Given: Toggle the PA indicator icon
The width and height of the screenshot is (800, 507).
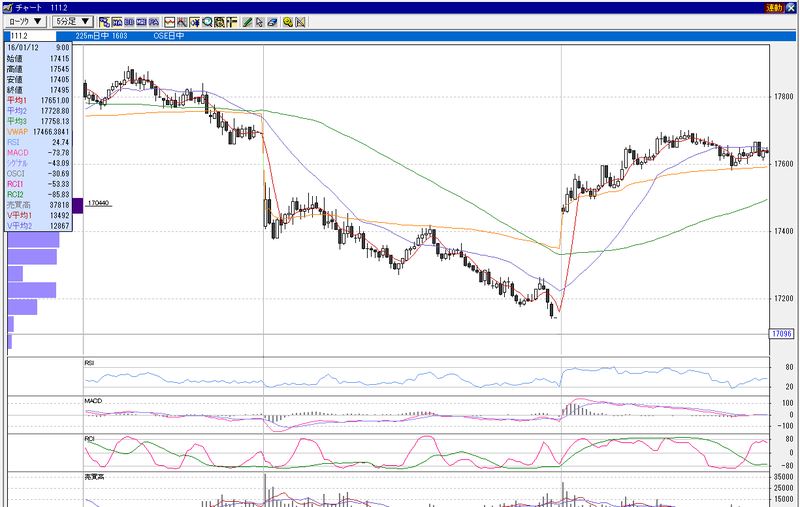Looking at the screenshot, I should (154, 22).
